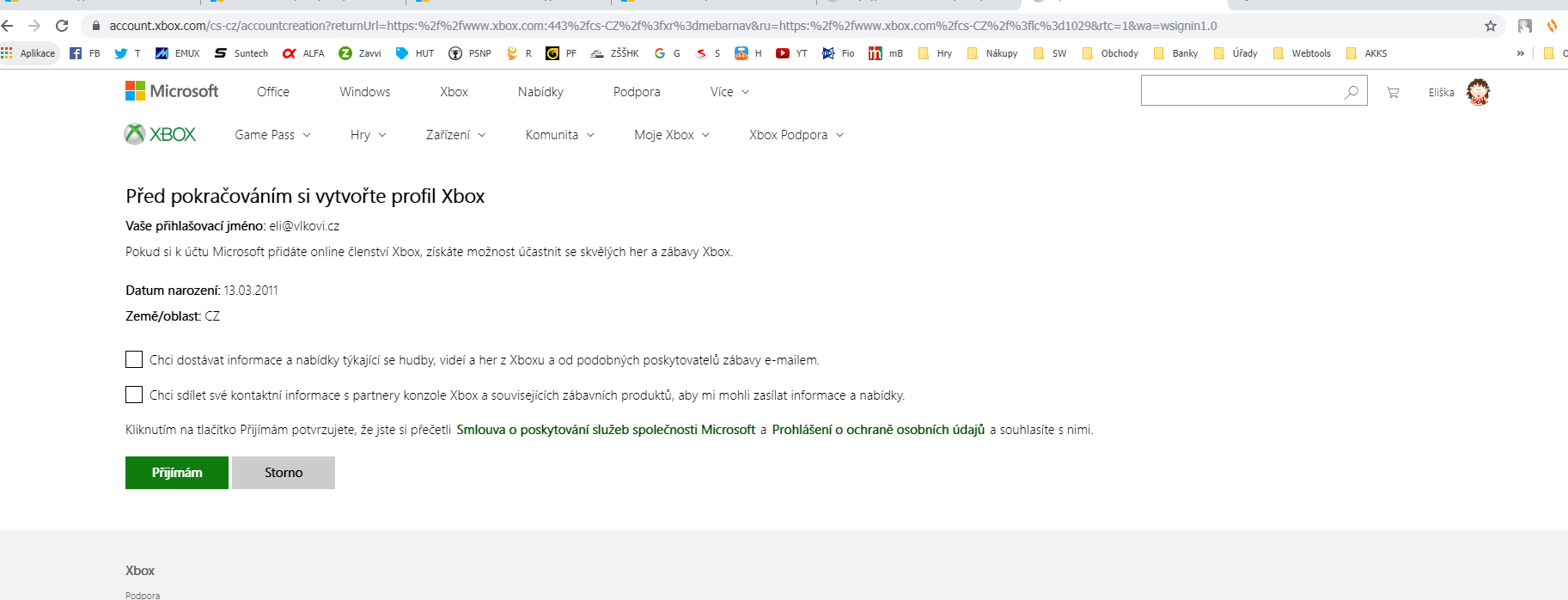This screenshot has width=1568, height=600.
Task: Open the Microsoft services agreement link
Action: point(606,430)
